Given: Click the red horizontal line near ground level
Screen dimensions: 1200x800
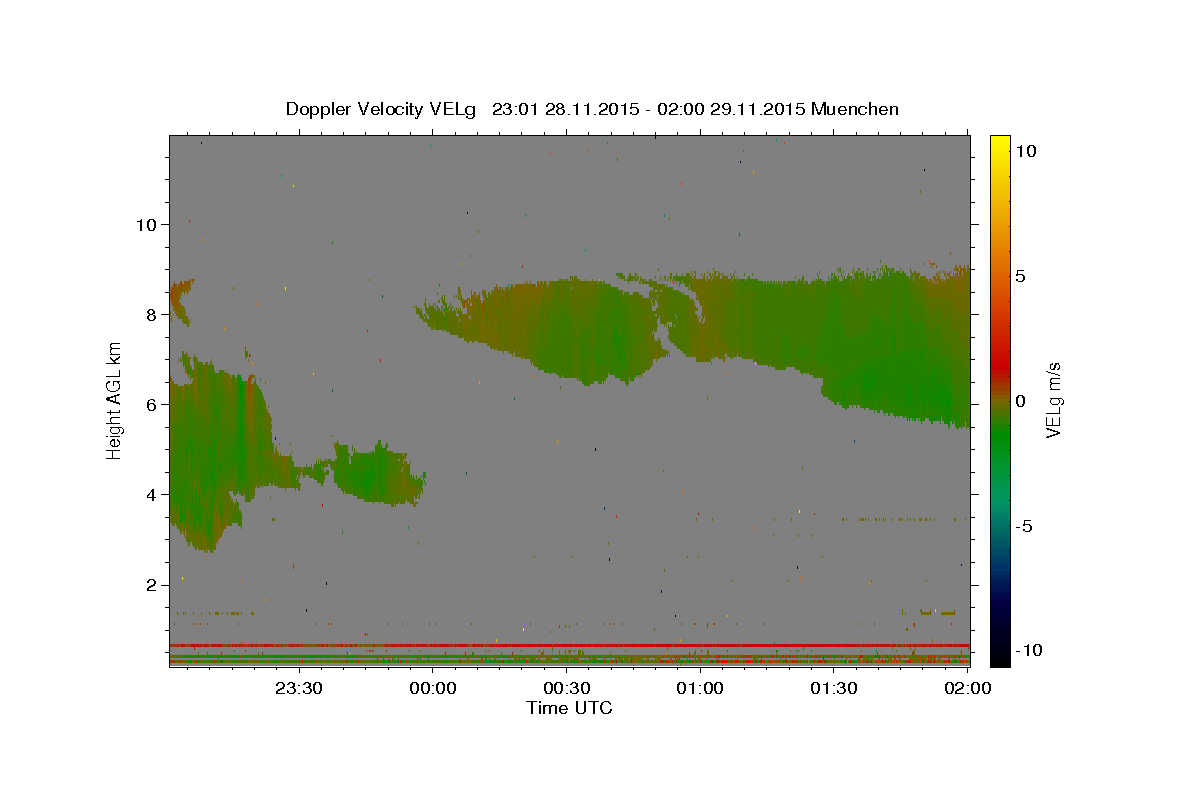Looking at the screenshot, I should [x=570, y=645].
